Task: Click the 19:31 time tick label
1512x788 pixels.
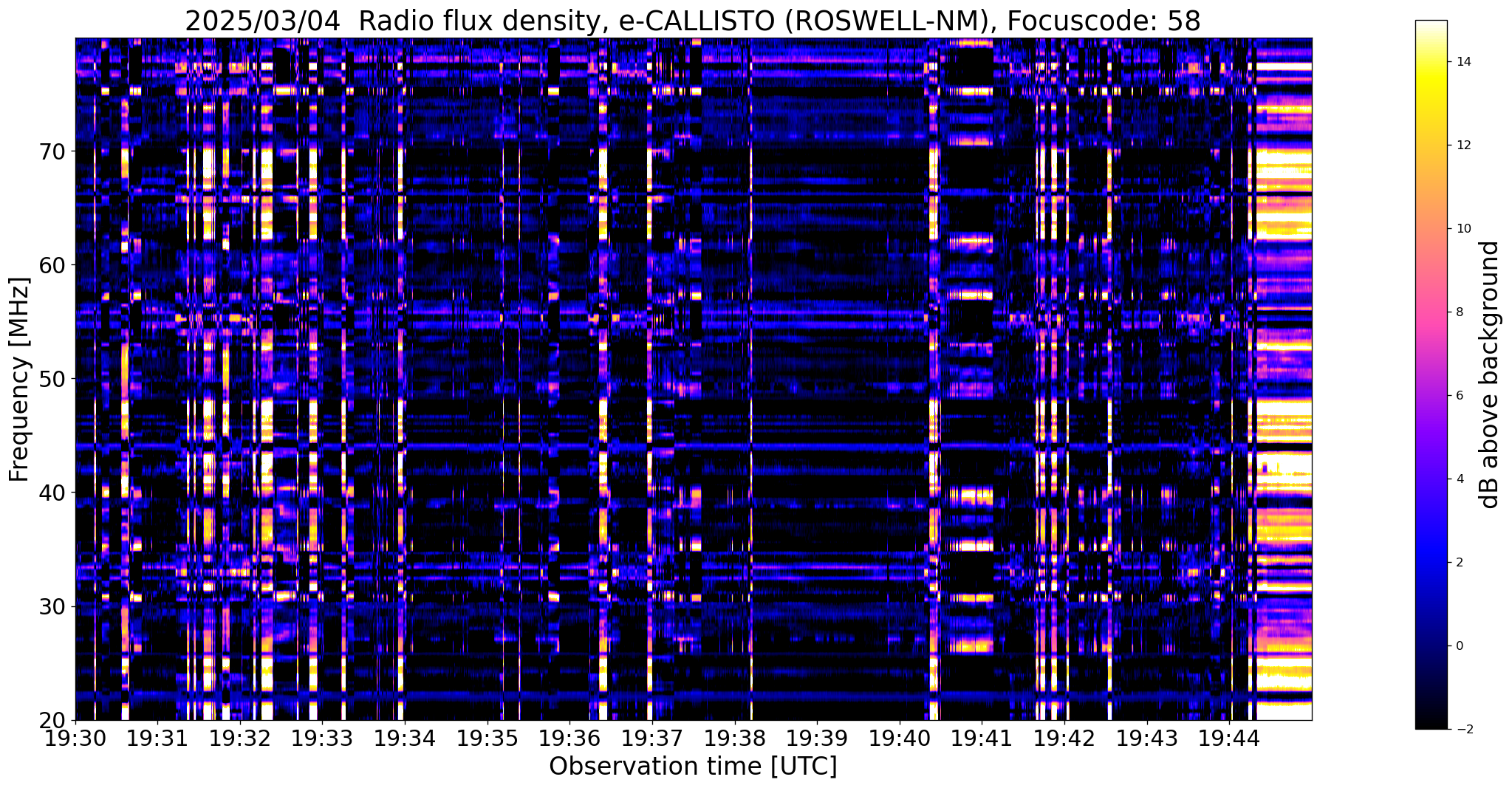Action: (157, 738)
